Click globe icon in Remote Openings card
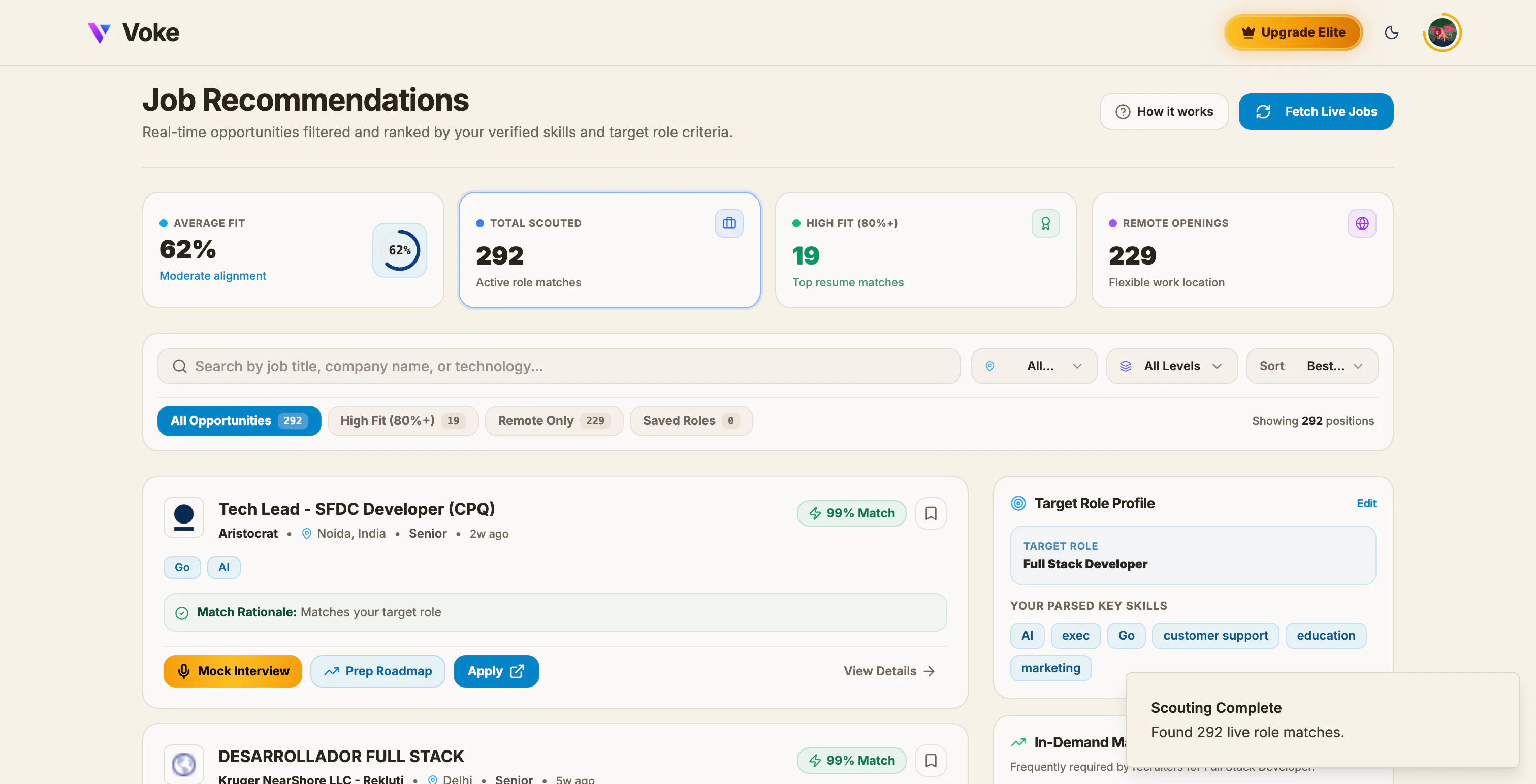 (1362, 223)
